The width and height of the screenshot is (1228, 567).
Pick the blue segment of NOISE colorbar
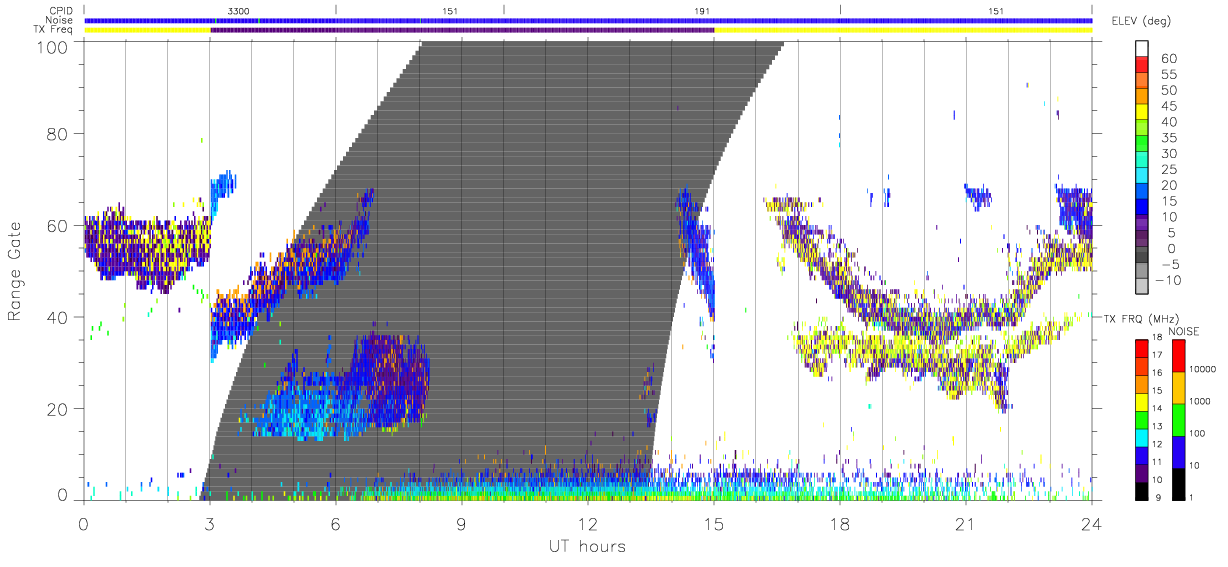[1178, 452]
